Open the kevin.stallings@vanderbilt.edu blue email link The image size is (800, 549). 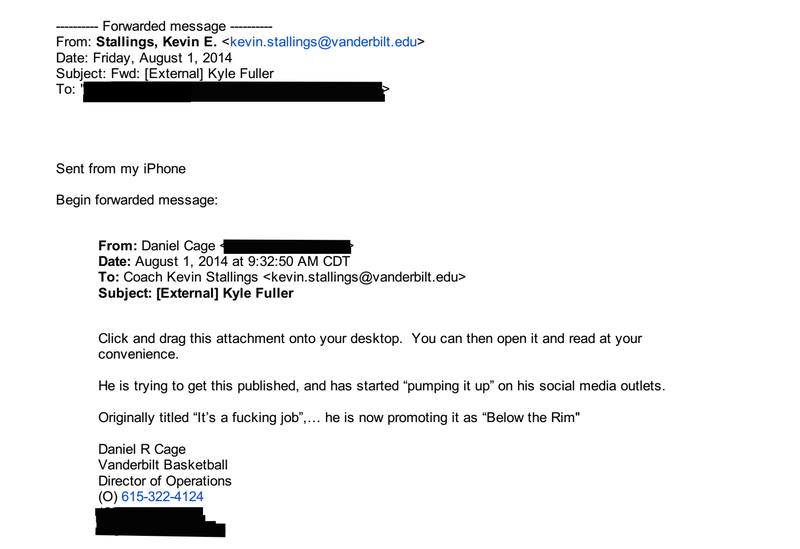(323, 42)
